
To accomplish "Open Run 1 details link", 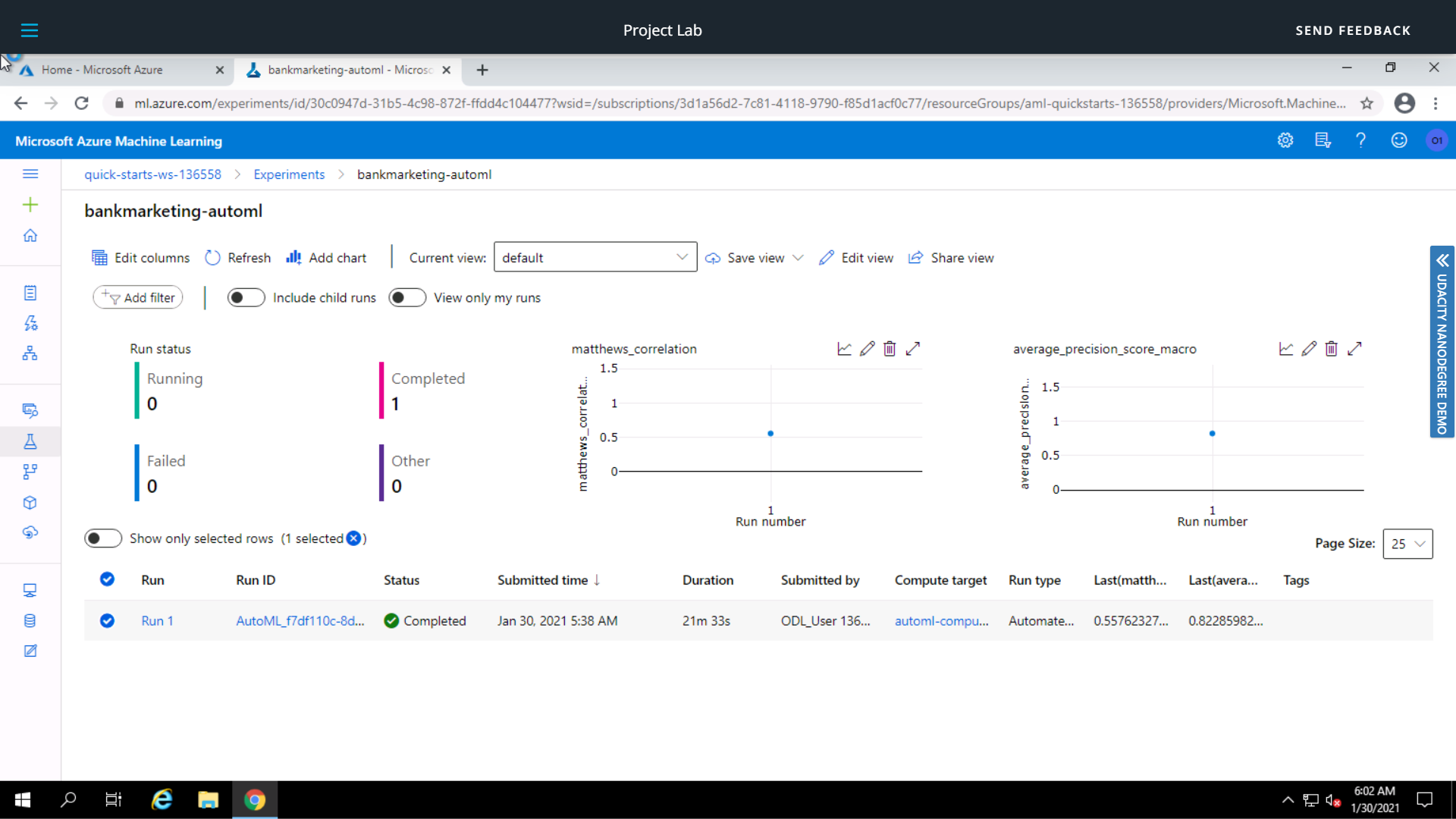I will point(157,620).
